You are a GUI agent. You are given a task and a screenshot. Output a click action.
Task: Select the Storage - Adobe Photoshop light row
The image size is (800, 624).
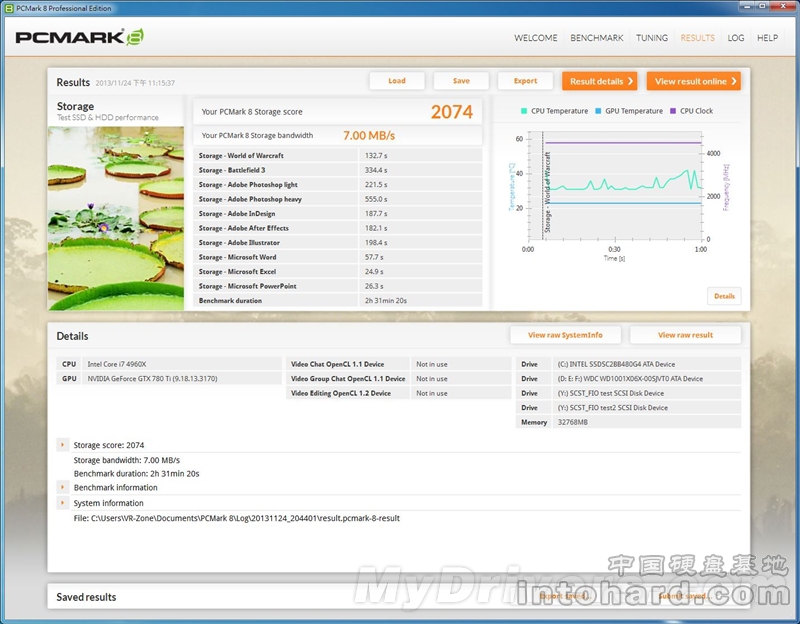tap(338, 184)
